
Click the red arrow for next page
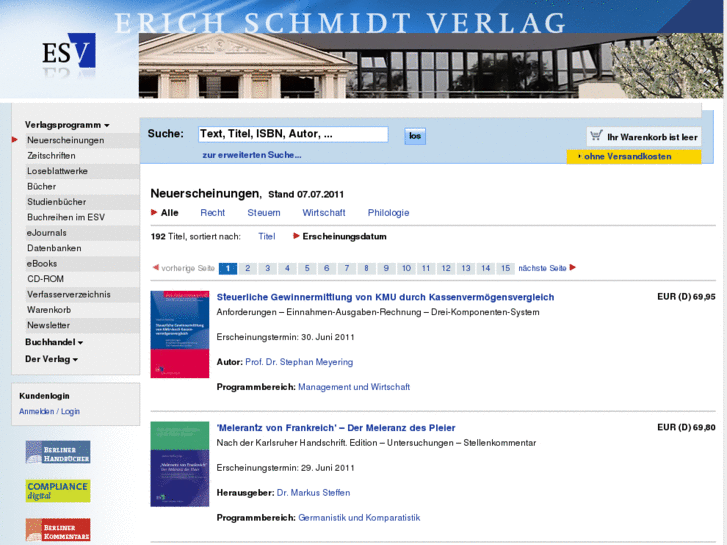573,267
